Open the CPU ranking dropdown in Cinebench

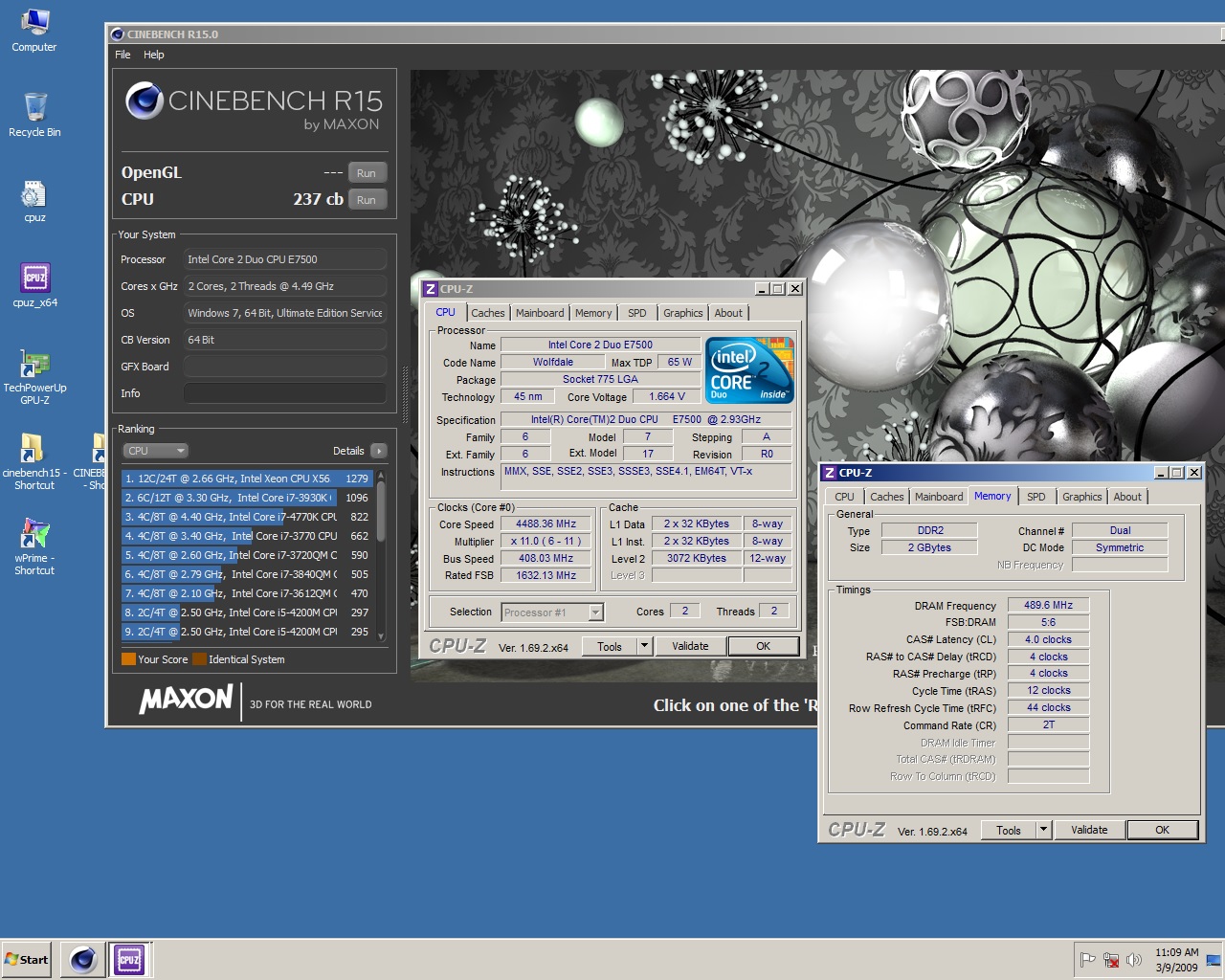coord(155,451)
